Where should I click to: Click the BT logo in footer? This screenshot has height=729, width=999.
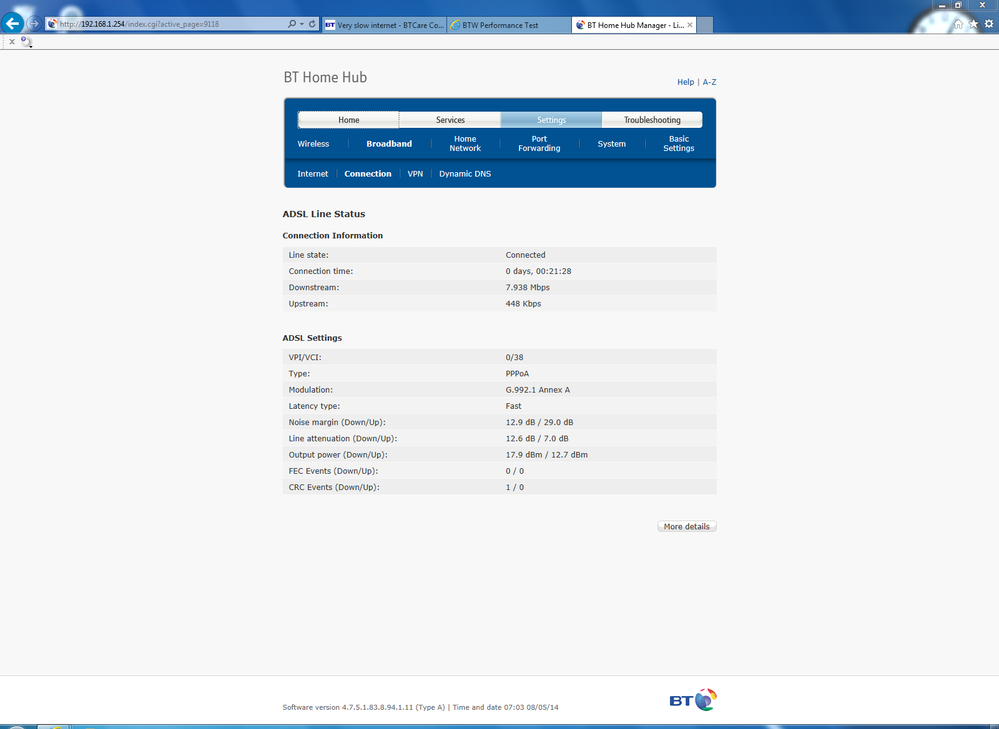pyautogui.click(x=693, y=700)
